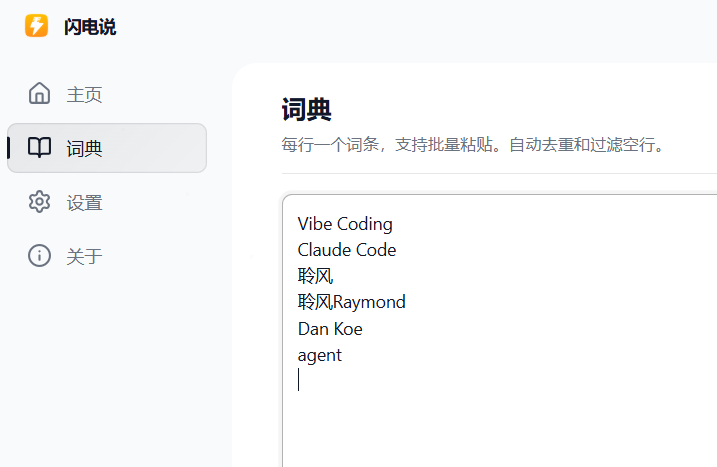Click the open book dictionary icon

tap(40, 148)
